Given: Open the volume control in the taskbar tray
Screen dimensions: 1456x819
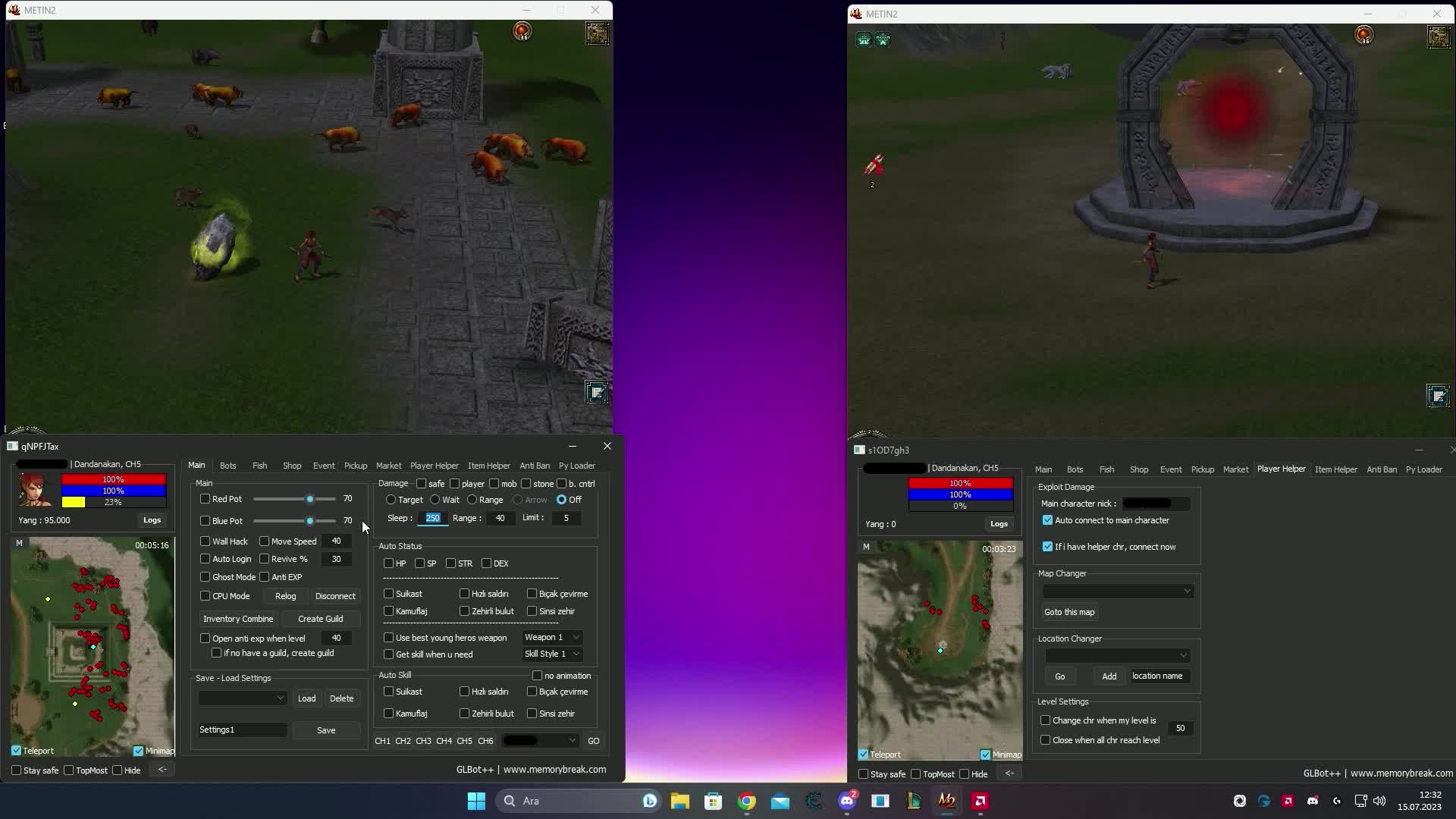Looking at the screenshot, I should pos(1379,801).
